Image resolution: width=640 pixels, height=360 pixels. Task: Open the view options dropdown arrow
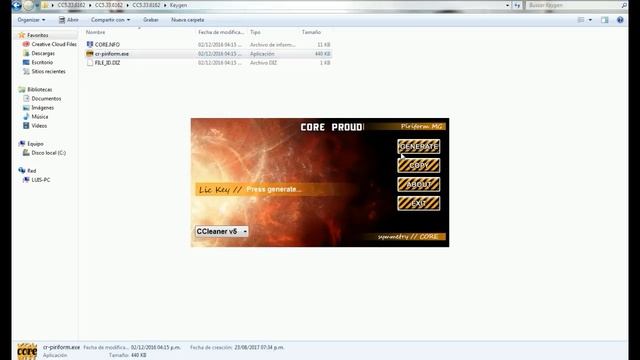click(590, 20)
